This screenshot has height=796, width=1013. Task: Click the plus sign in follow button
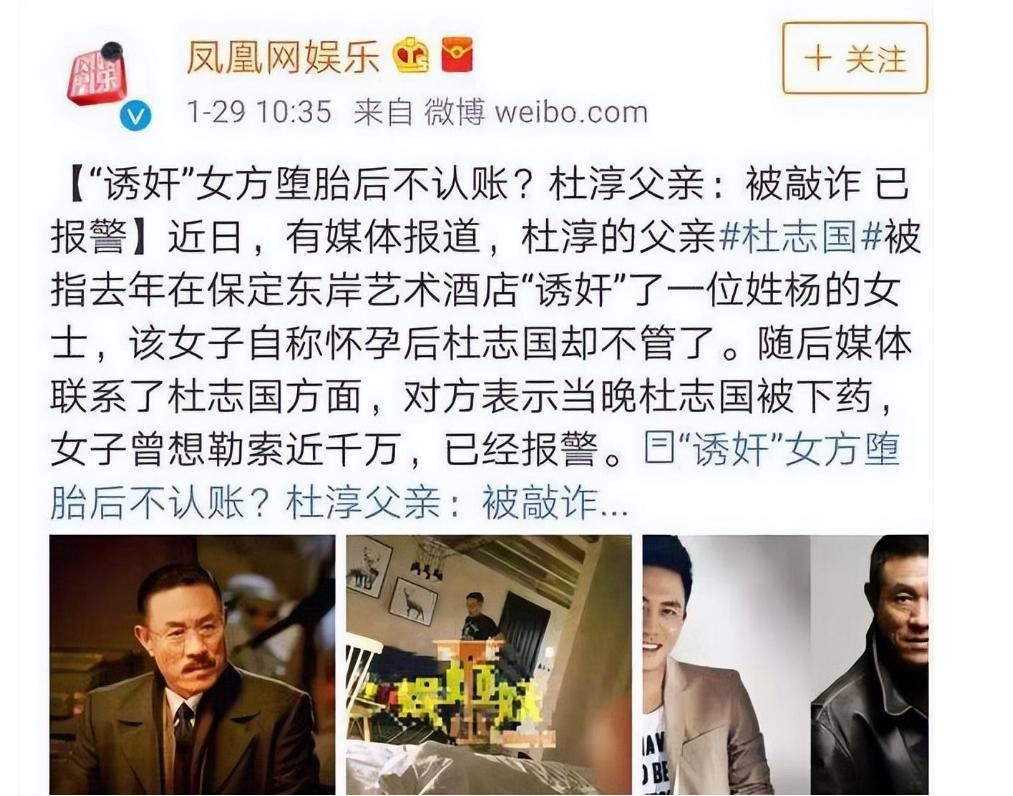[818, 58]
